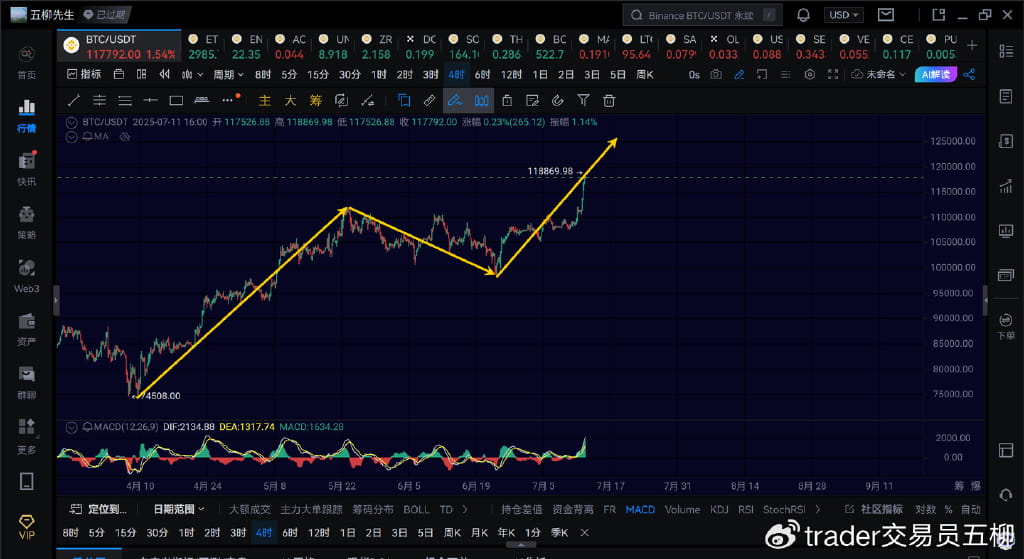This screenshot has width=1024, height=559.
Task: Hide the MA indicator with eye icon
Action: tap(125, 136)
